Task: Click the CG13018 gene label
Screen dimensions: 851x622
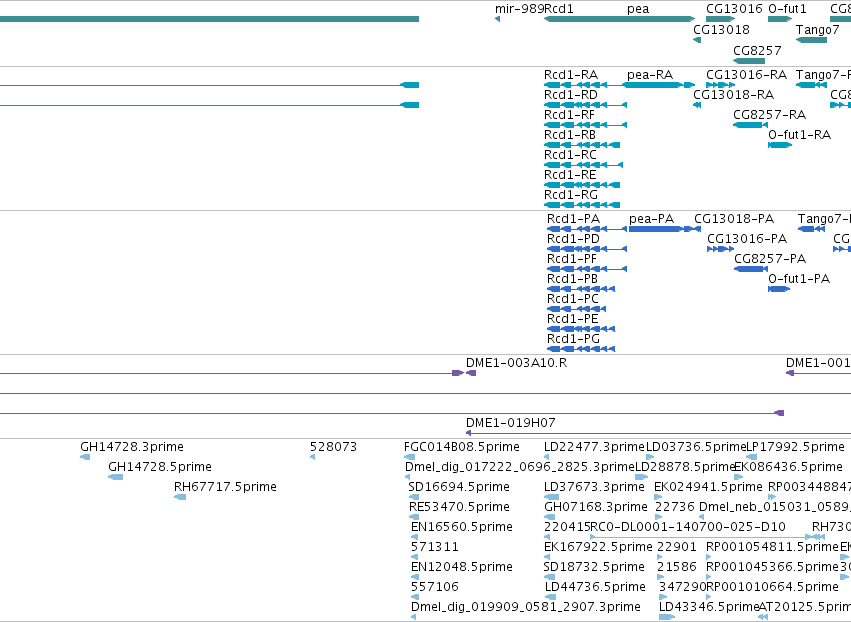Action: (x=721, y=30)
